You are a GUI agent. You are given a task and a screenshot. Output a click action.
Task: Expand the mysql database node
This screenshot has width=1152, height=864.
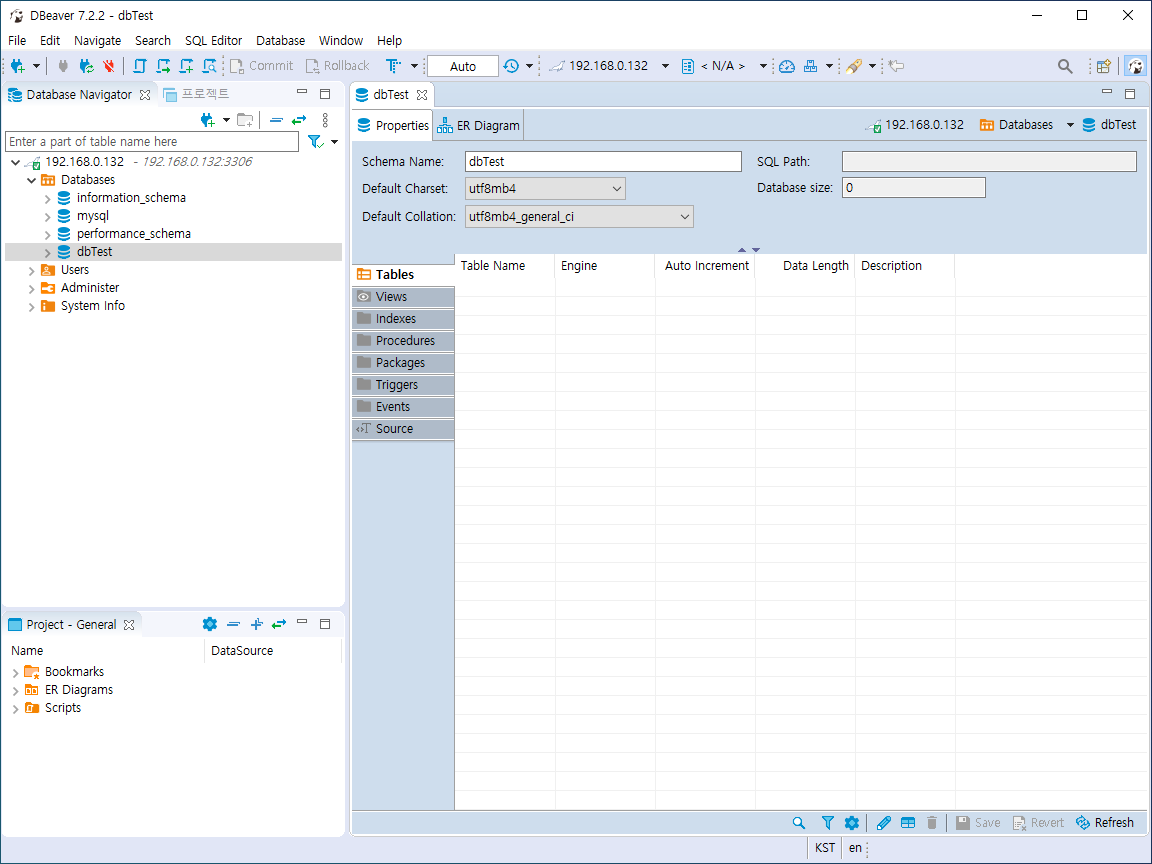click(48, 217)
